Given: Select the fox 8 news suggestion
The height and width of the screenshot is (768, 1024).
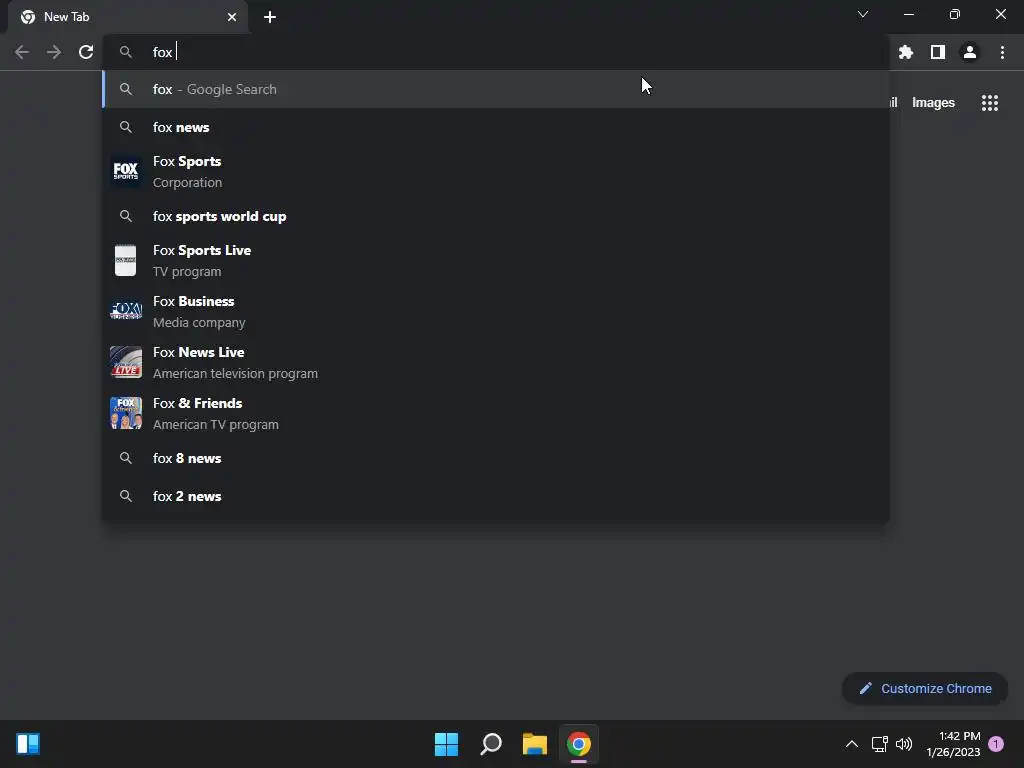Looking at the screenshot, I should click(x=496, y=458).
